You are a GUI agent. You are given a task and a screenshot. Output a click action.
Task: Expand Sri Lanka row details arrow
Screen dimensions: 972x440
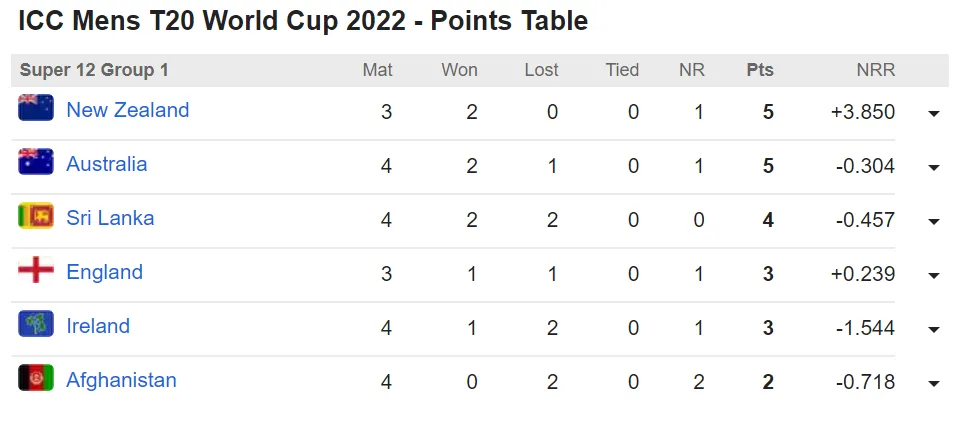pos(934,221)
